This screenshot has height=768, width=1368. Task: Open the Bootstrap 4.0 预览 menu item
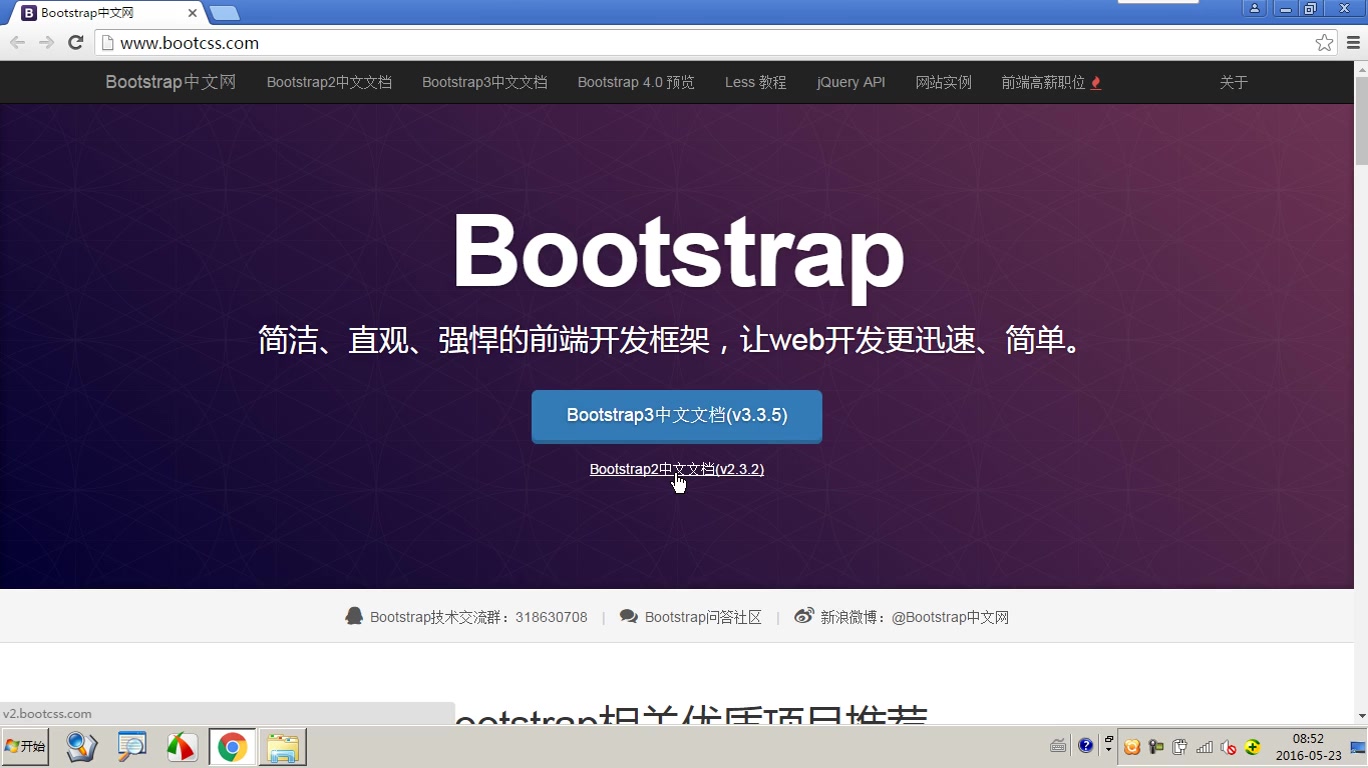[x=635, y=82]
